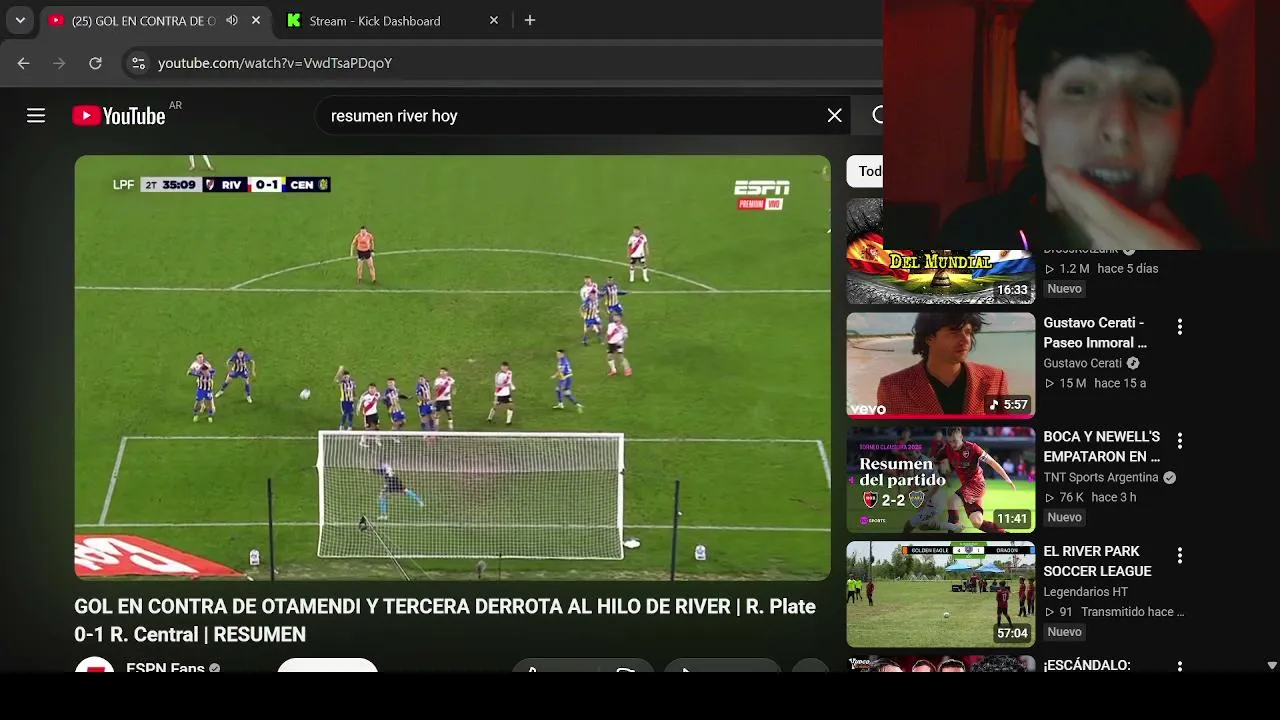
Task: Click the page scrollbar down arrow
Action: [1272, 665]
